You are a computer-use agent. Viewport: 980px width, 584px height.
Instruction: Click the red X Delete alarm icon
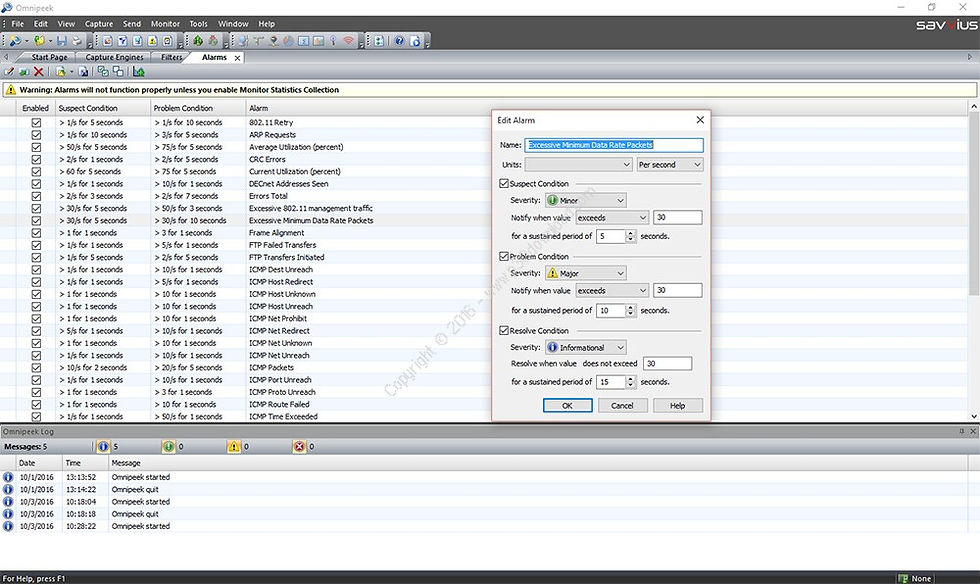coord(39,72)
